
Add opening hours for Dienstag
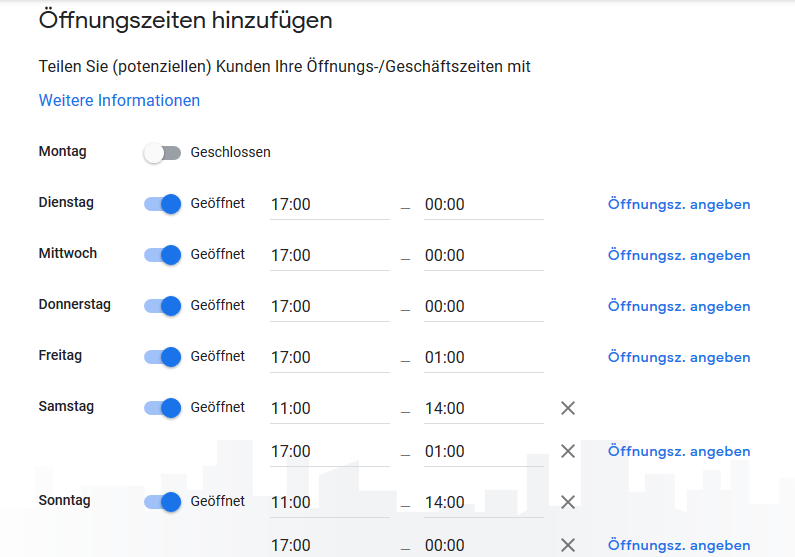click(678, 205)
